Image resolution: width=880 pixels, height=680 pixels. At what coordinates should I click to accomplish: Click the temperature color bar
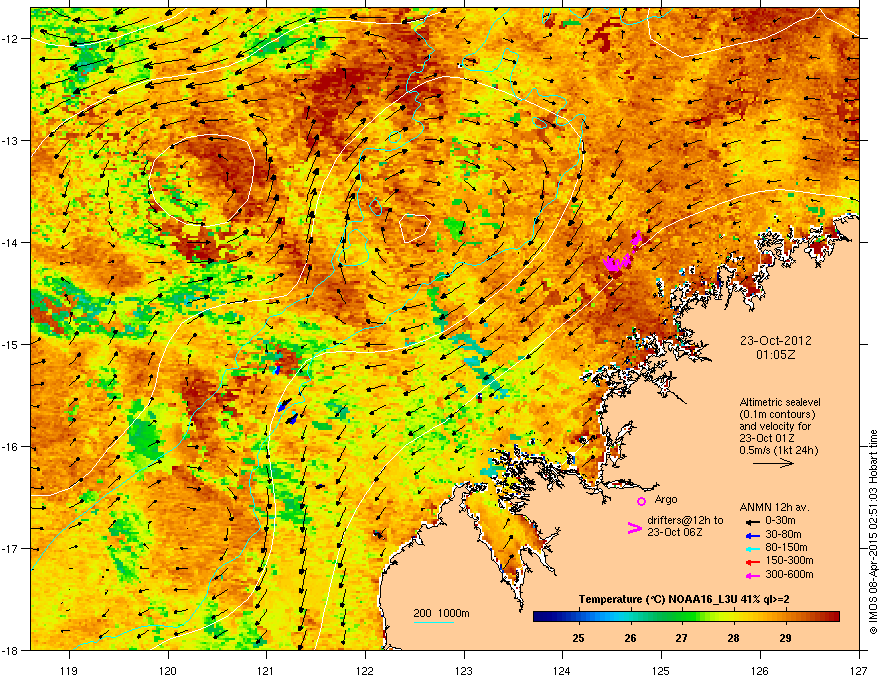(686, 617)
